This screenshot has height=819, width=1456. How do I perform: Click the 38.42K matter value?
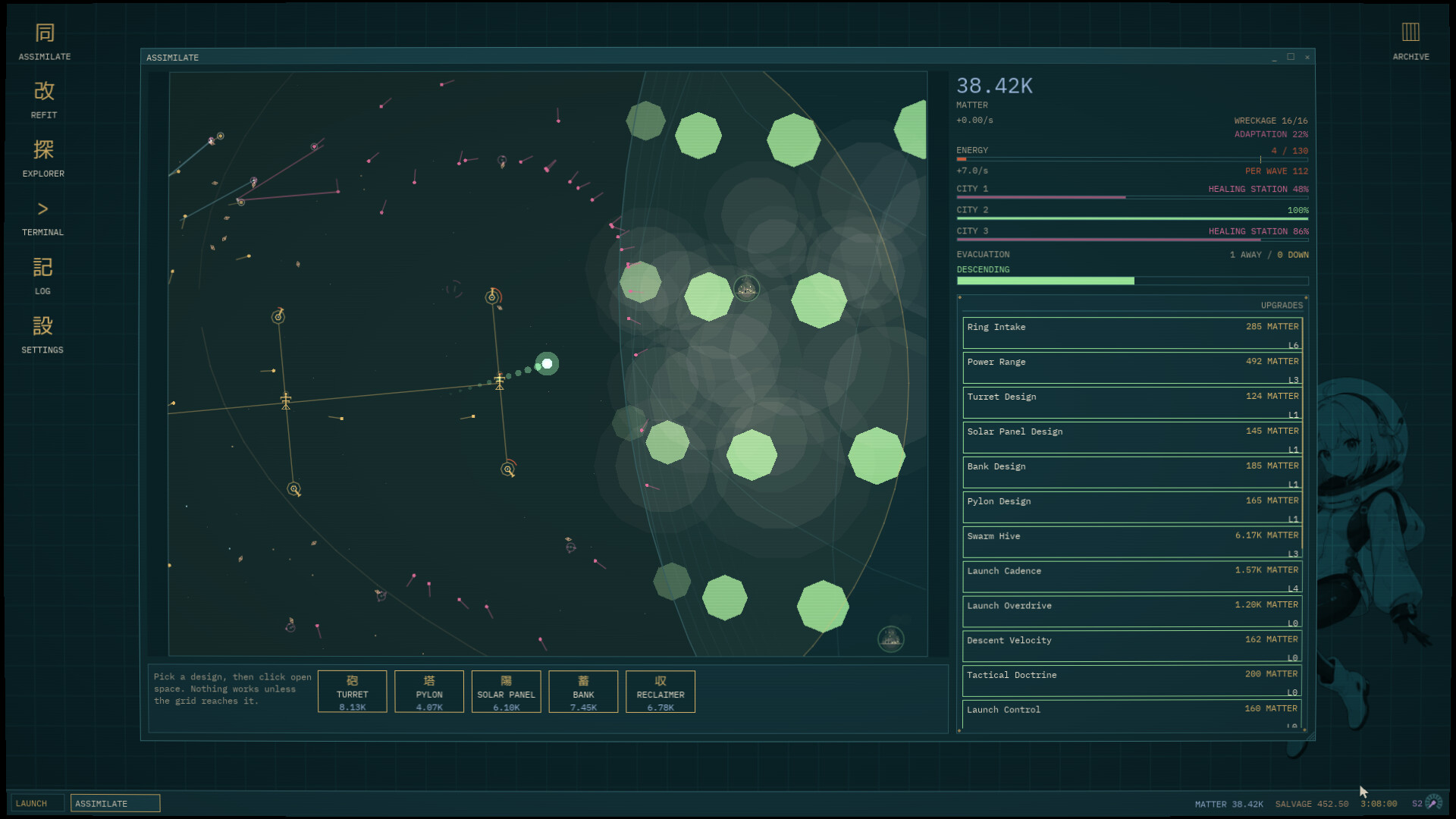pos(994,86)
